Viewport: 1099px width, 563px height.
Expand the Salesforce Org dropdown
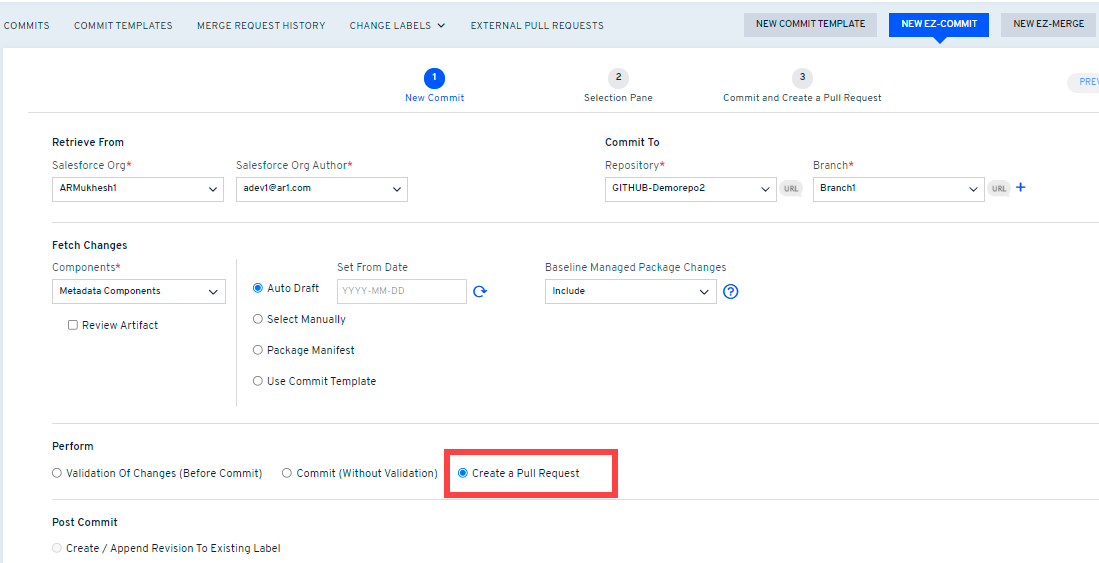(x=137, y=188)
